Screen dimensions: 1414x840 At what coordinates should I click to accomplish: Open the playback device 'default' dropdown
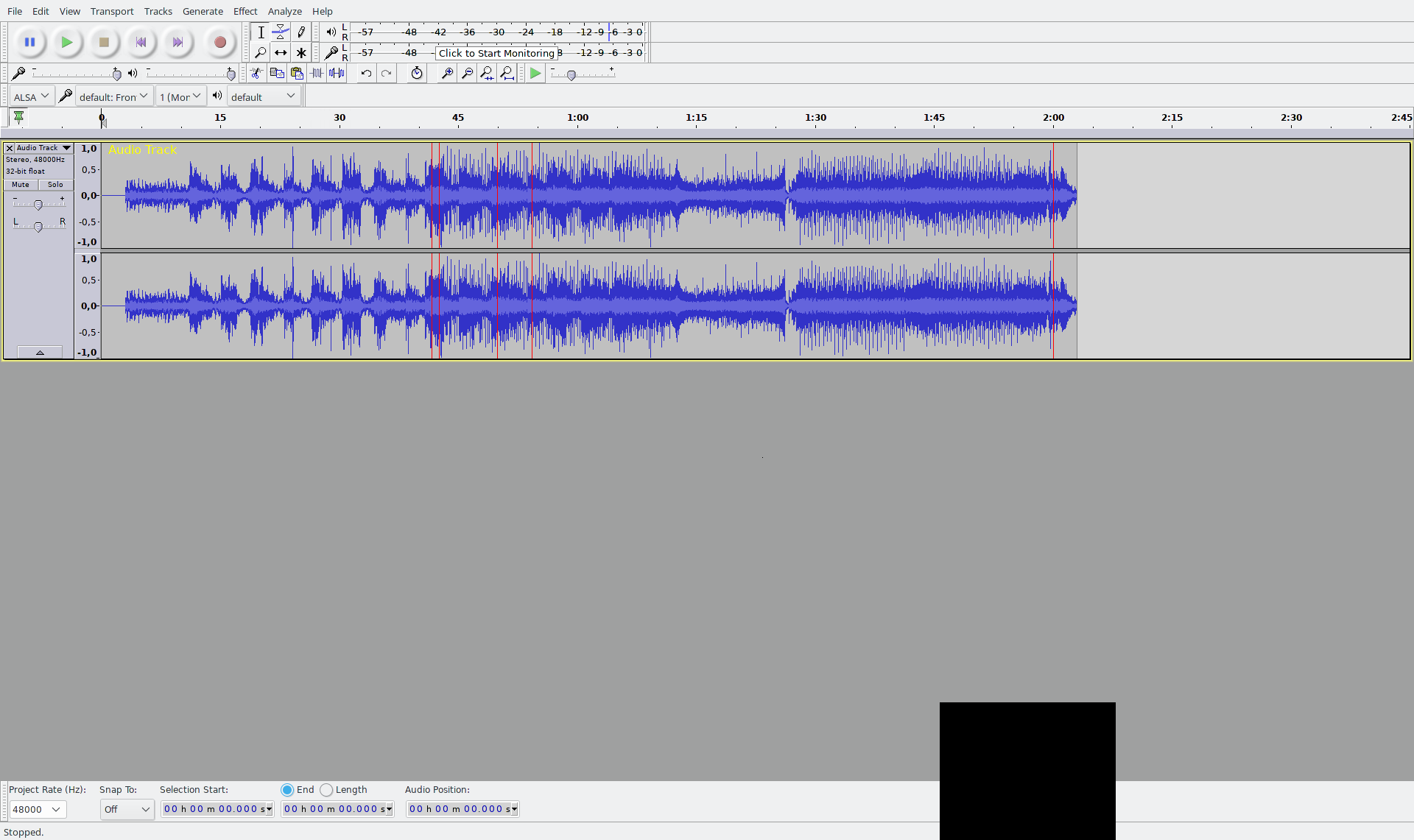(263, 96)
